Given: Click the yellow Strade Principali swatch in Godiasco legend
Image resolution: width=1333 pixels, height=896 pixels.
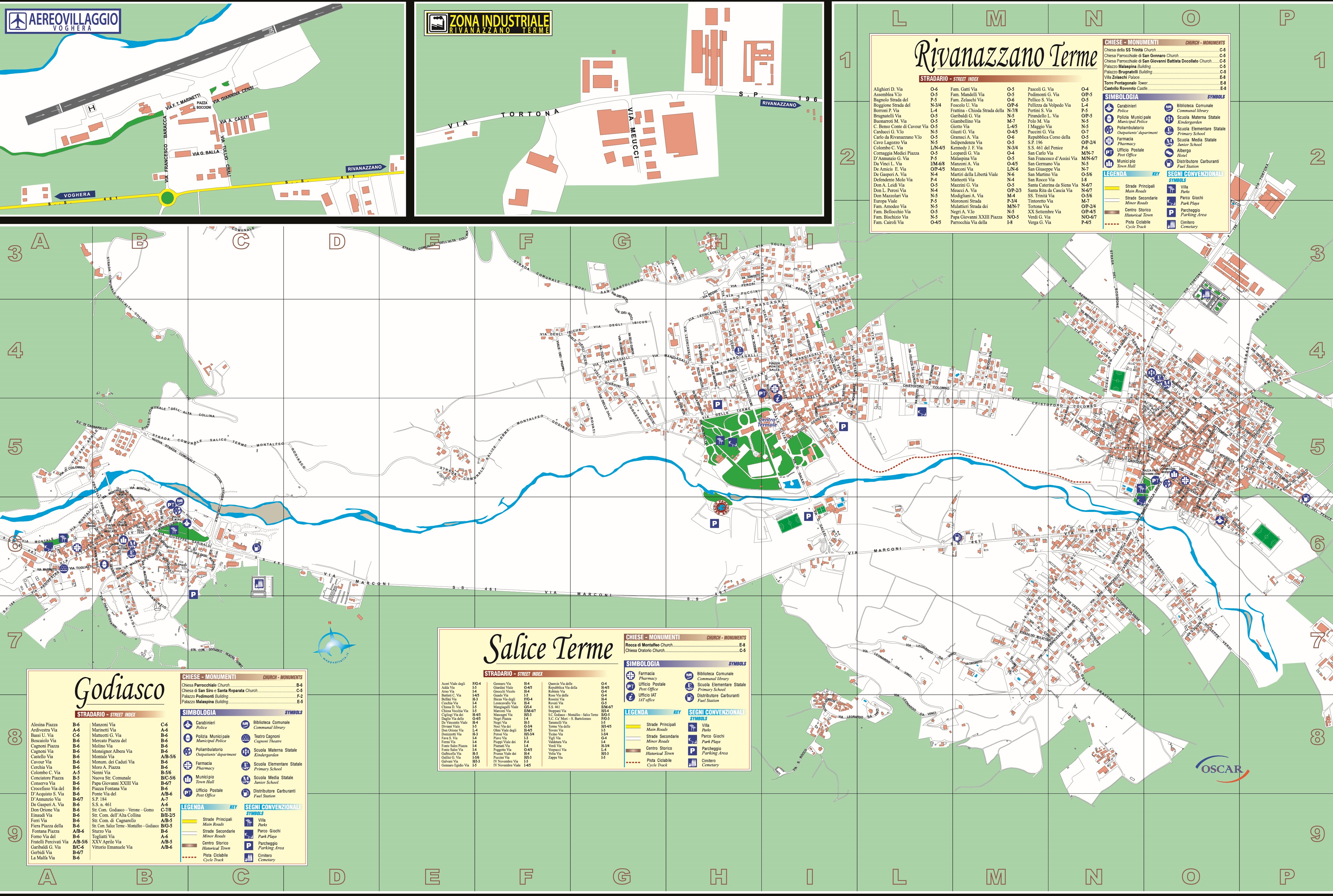Looking at the screenshot, I should 190,822.
